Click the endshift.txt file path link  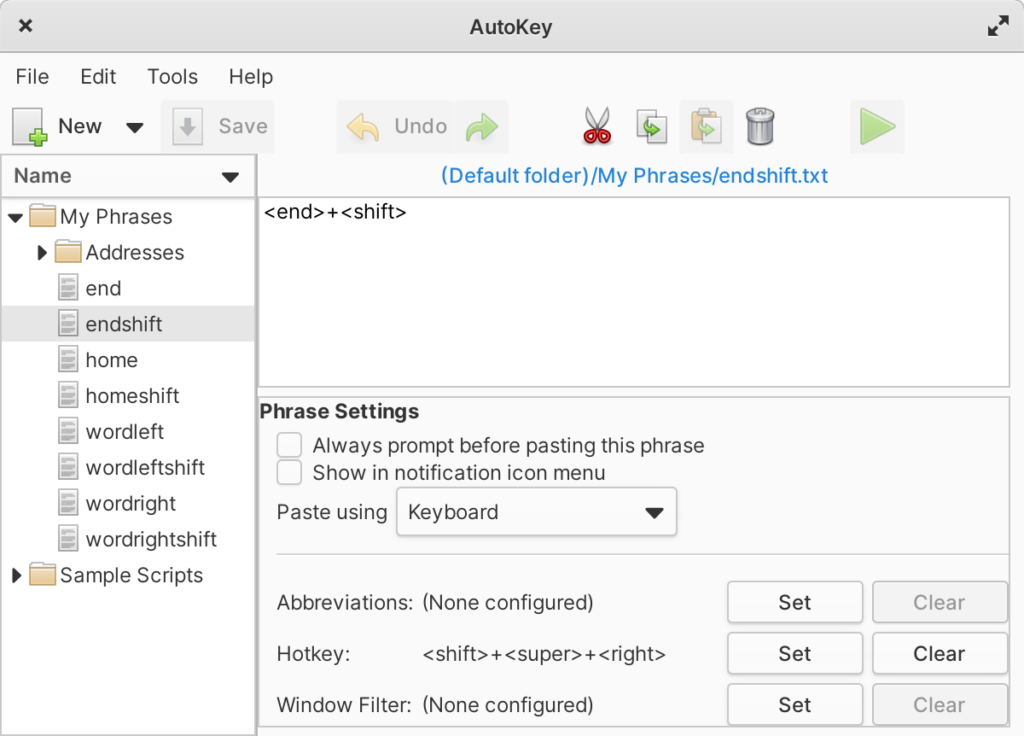click(x=634, y=176)
